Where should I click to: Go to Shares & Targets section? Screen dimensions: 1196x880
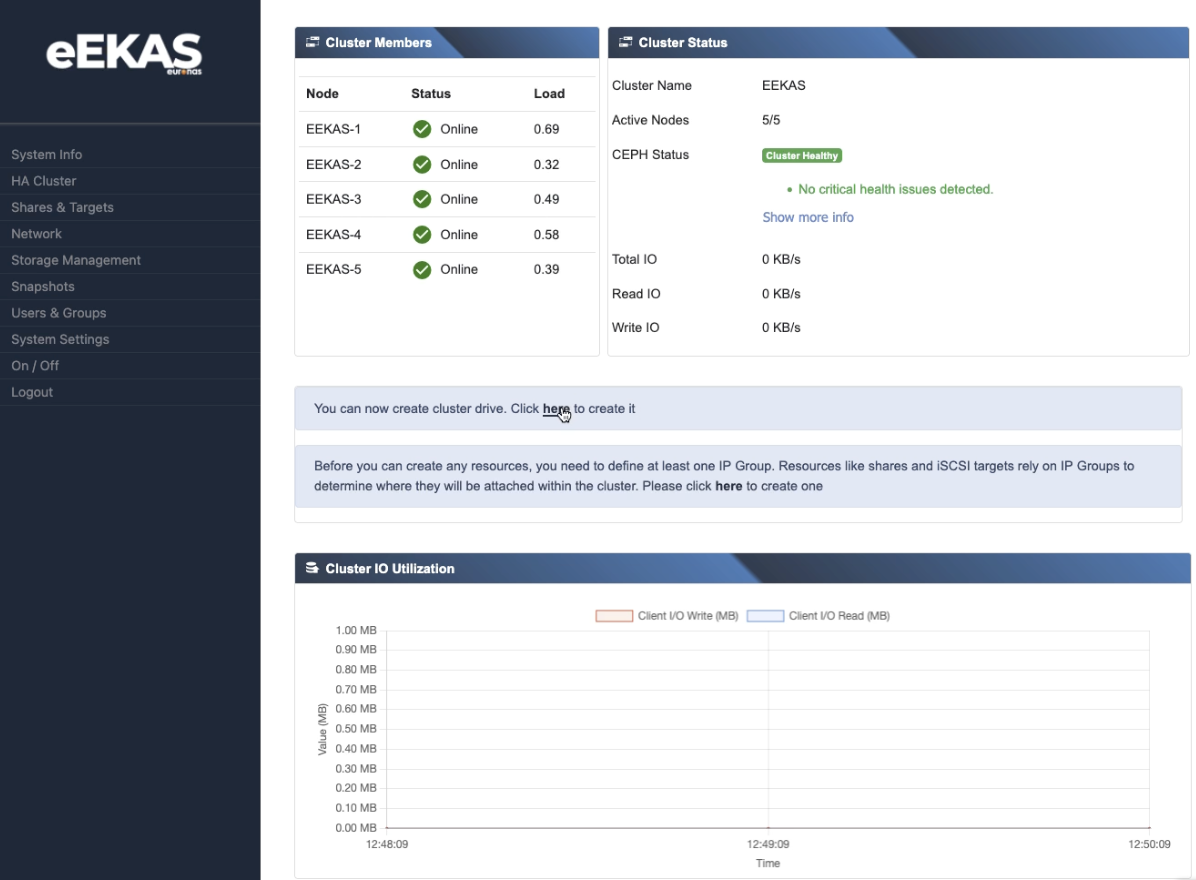tap(62, 207)
